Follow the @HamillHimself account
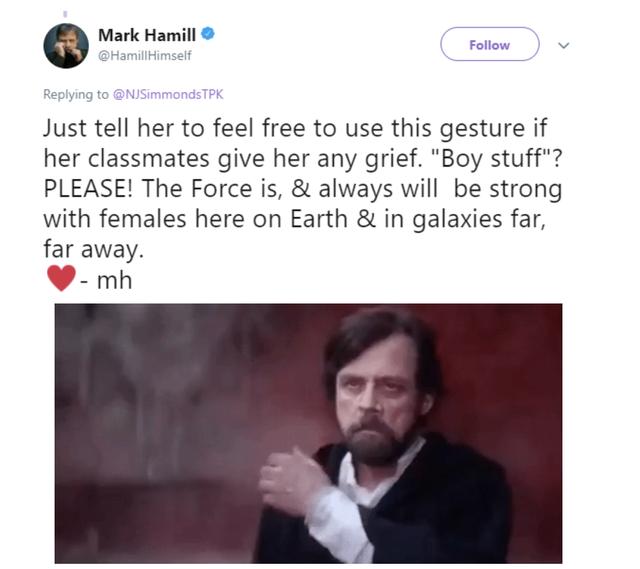This screenshot has height=569, width=640. coord(489,44)
